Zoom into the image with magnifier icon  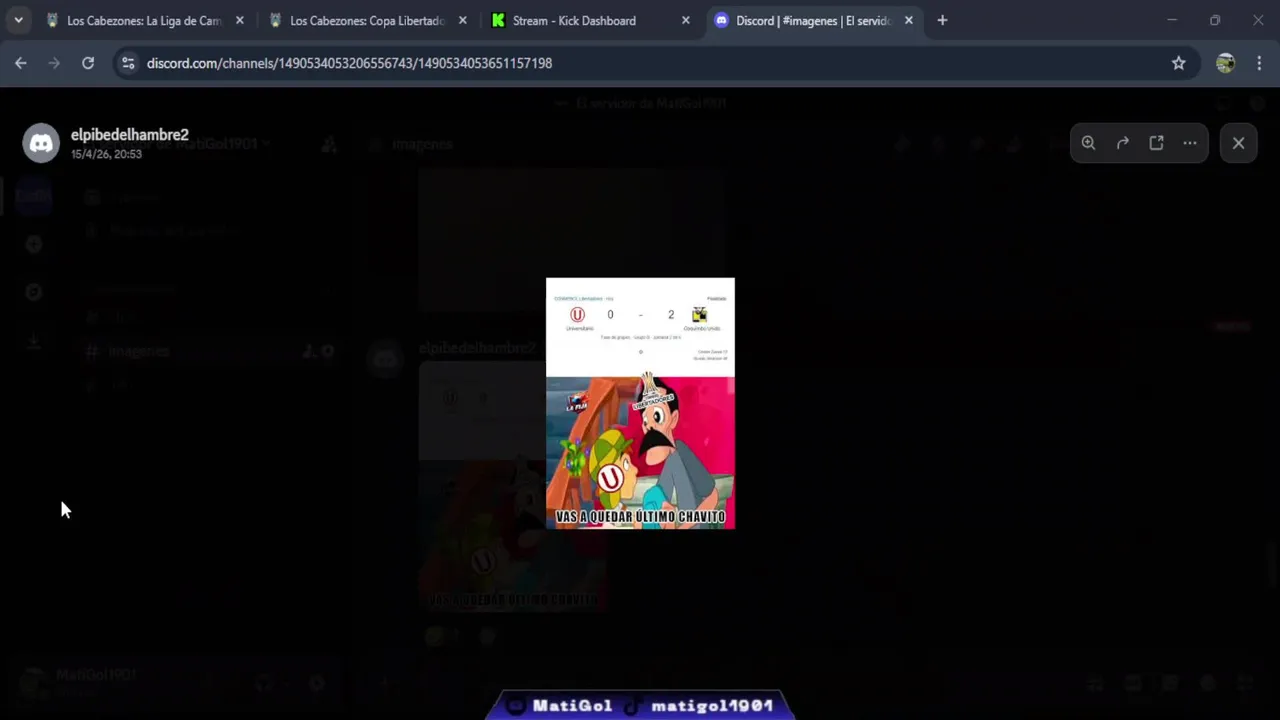(1088, 143)
